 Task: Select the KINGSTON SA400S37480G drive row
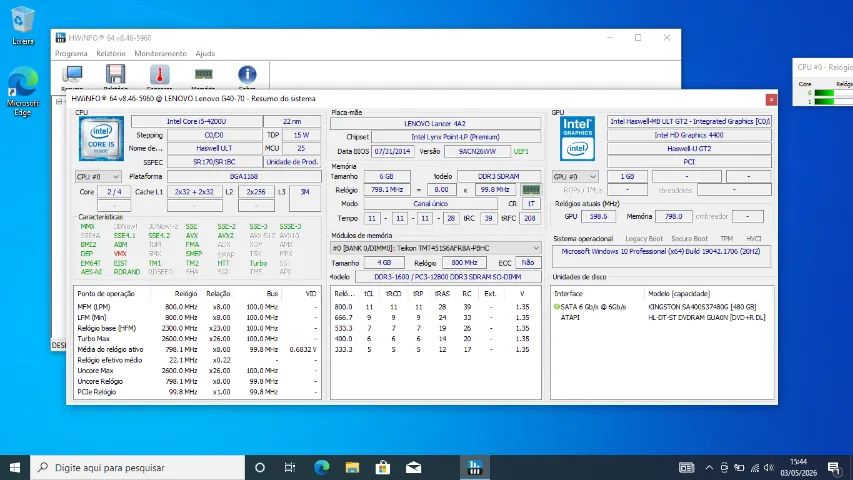[661, 307]
